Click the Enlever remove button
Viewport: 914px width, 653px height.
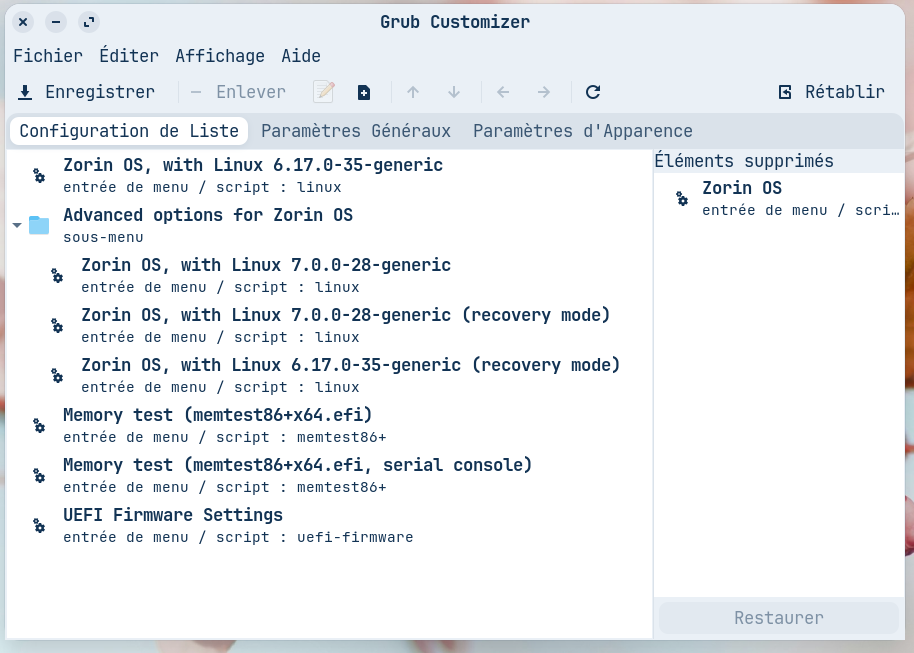pyautogui.click(x=238, y=92)
